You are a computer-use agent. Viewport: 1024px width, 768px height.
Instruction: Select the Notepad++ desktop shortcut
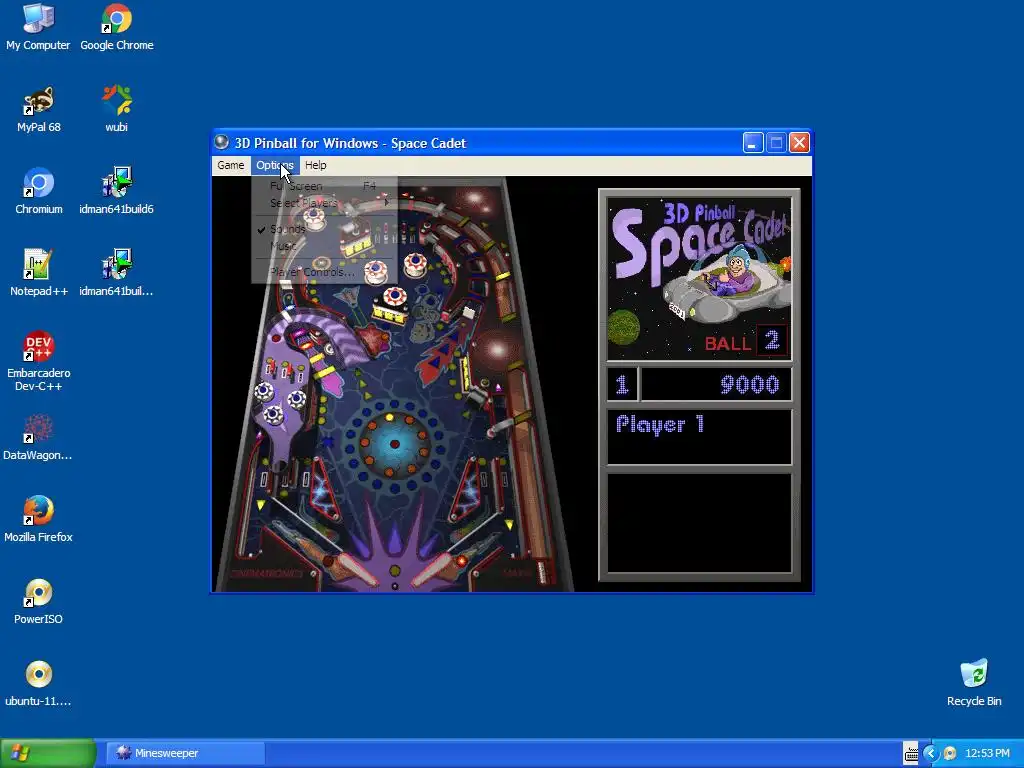tap(39, 273)
